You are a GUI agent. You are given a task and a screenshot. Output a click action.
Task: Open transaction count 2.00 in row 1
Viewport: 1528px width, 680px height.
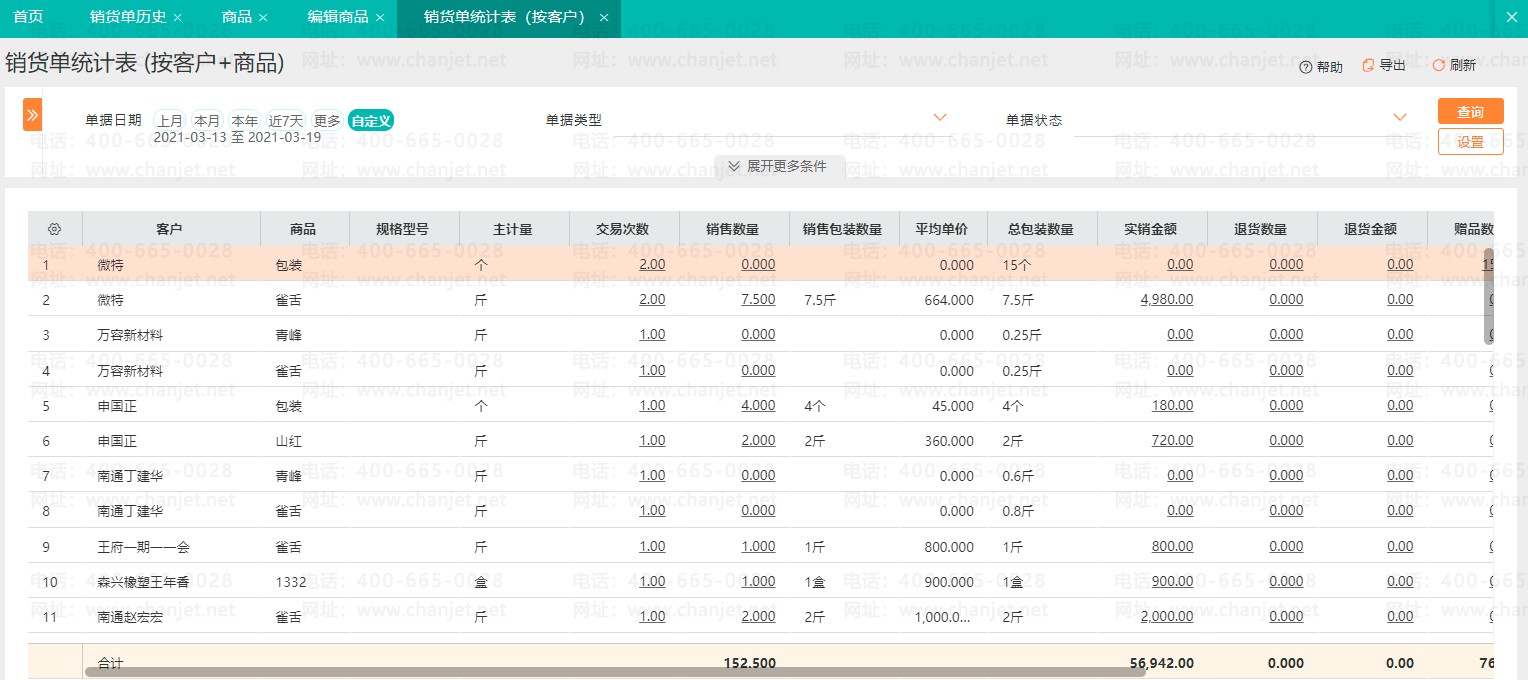click(x=652, y=265)
